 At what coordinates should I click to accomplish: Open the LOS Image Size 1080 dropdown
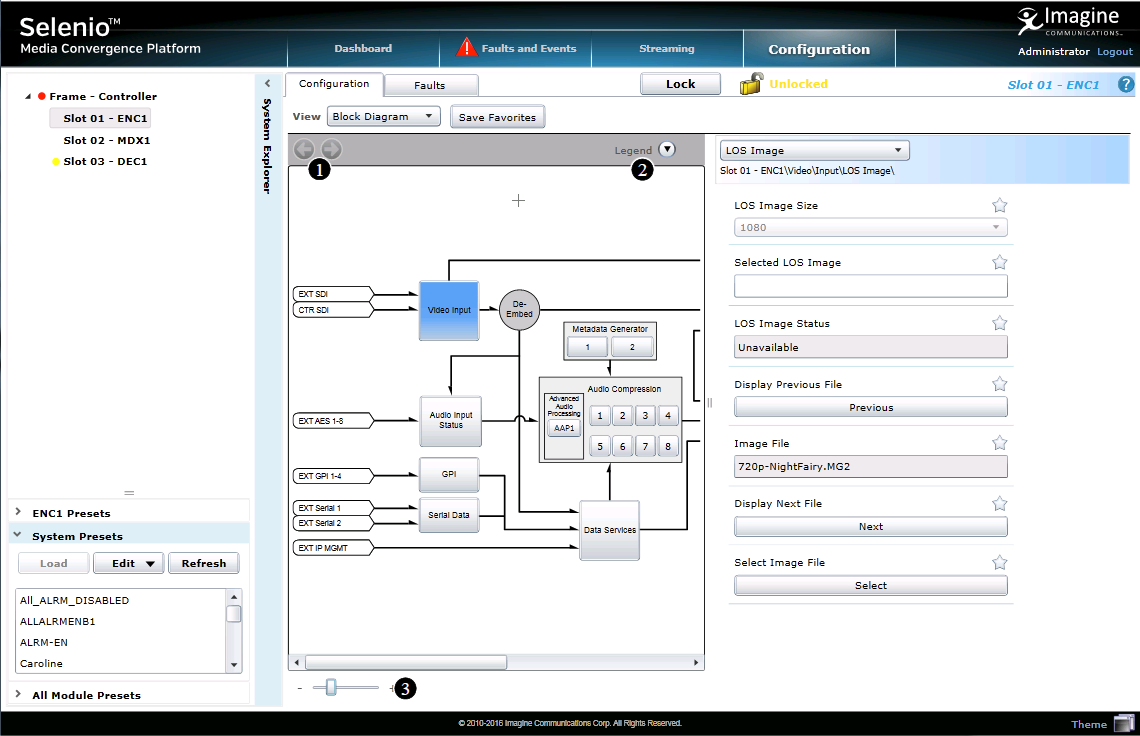(870, 228)
